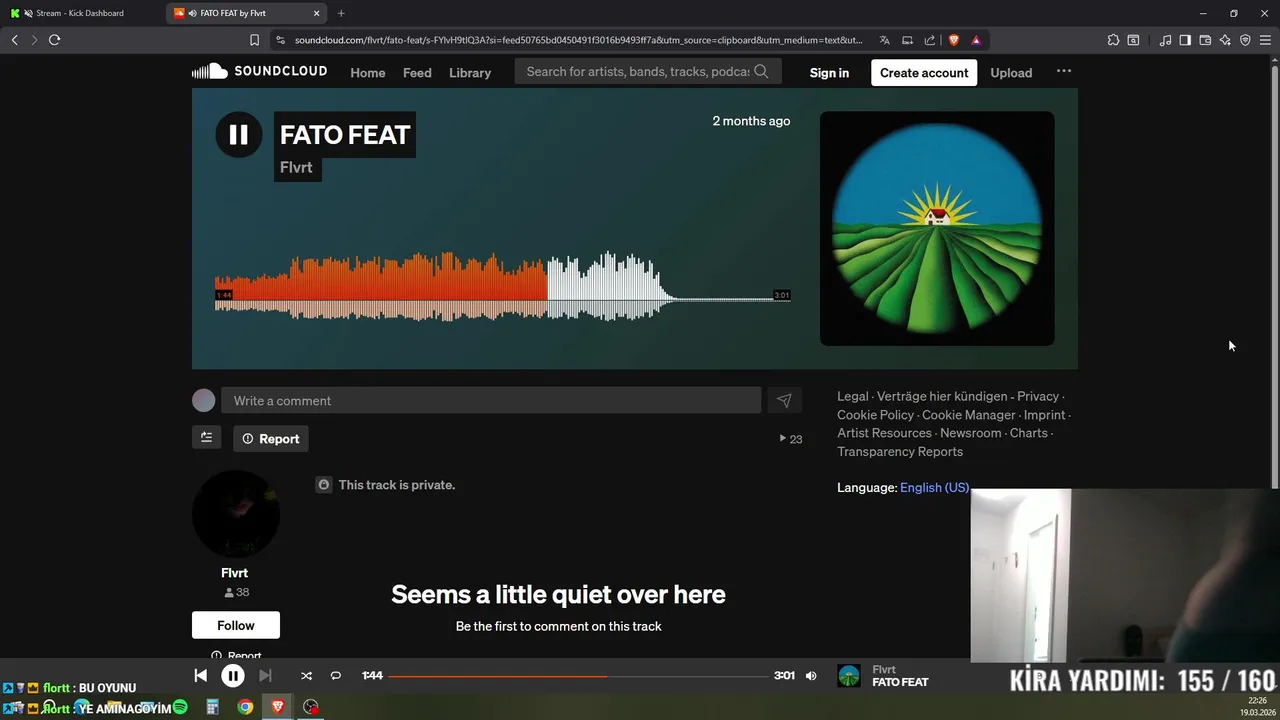Open the Library tab

[470, 72]
